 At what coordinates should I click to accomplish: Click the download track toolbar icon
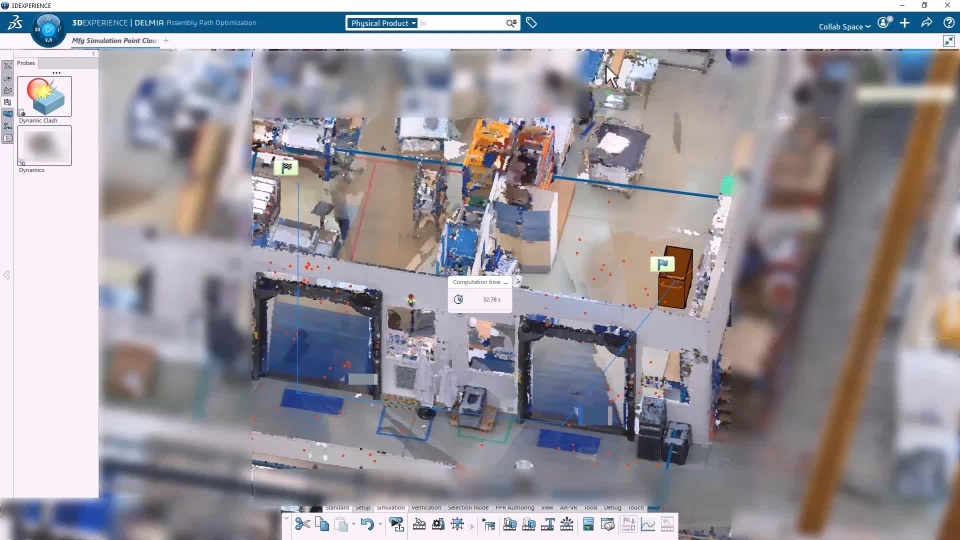pyautogui.click(x=629, y=524)
